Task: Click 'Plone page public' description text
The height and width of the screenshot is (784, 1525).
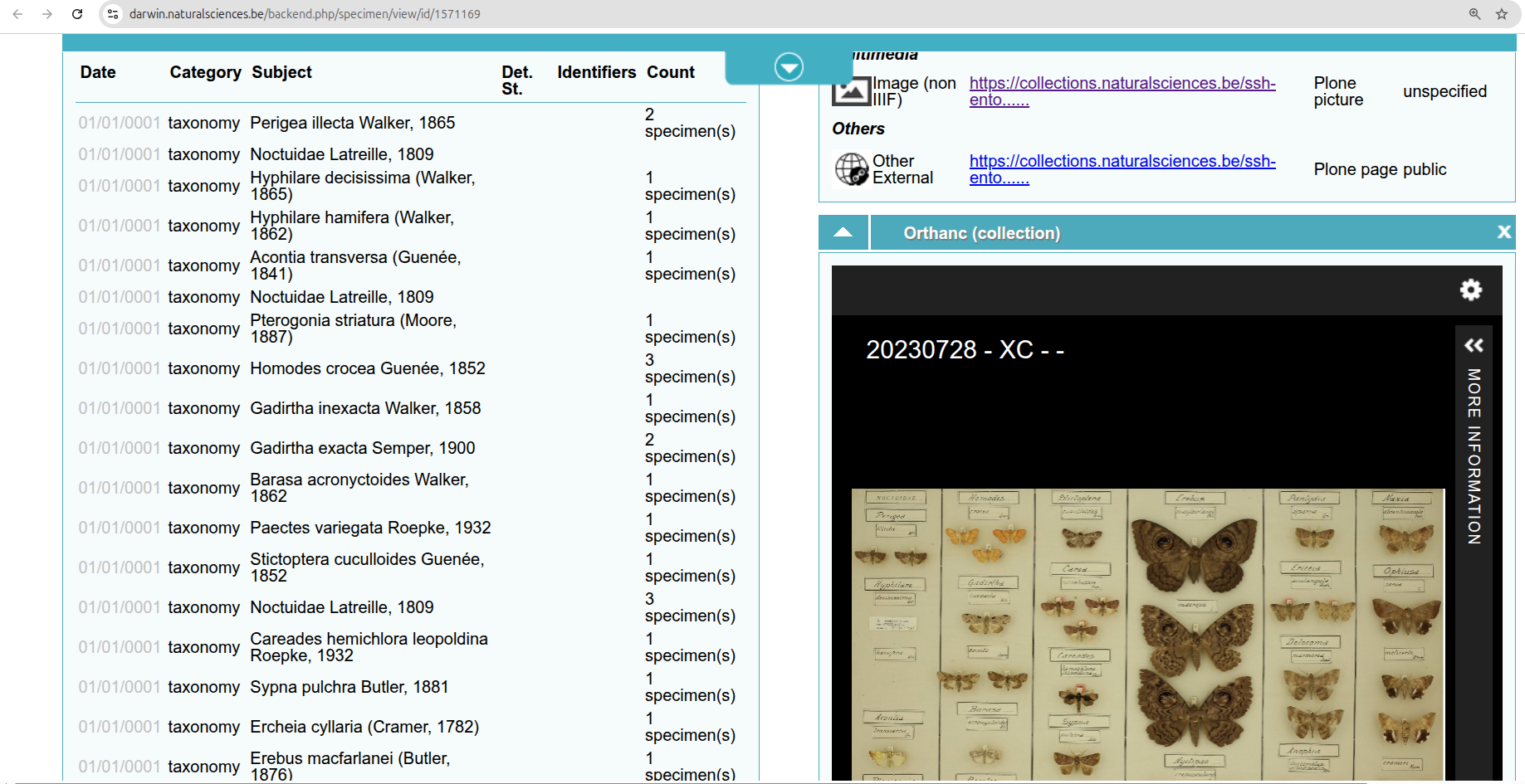Action: point(1380,169)
